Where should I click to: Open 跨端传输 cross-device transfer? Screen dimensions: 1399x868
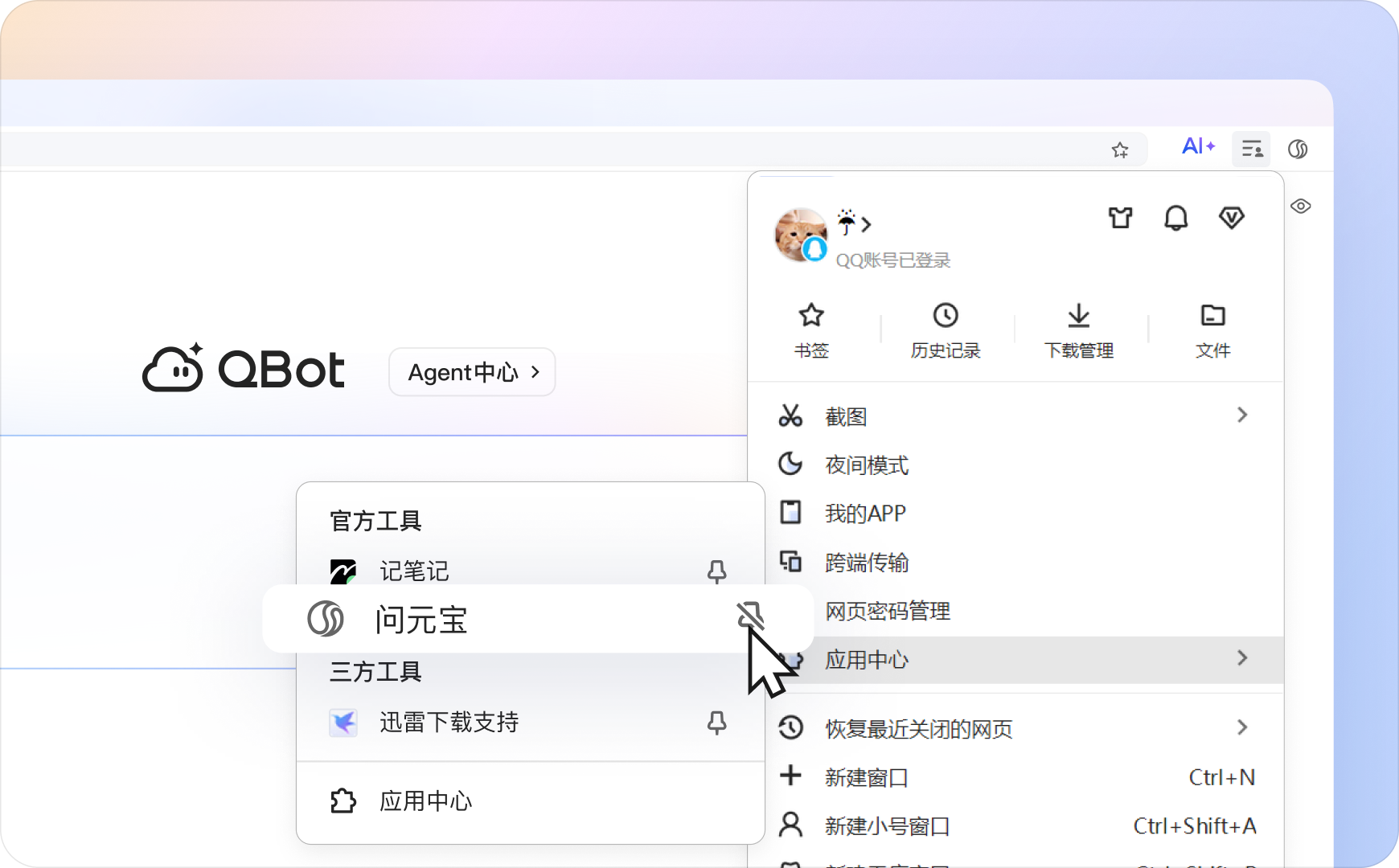[865, 563]
